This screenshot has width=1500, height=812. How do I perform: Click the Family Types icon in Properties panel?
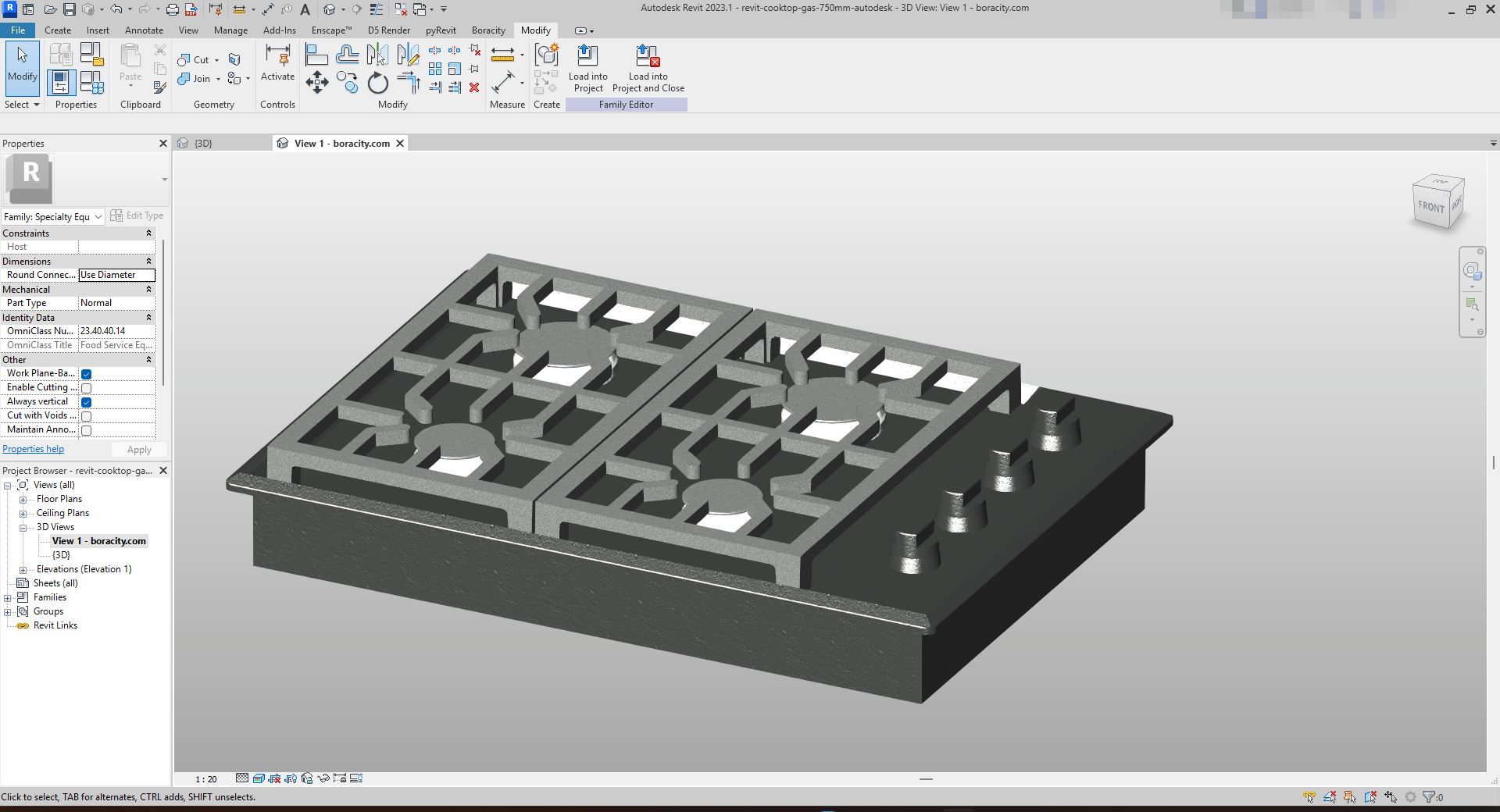[x=92, y=82]
